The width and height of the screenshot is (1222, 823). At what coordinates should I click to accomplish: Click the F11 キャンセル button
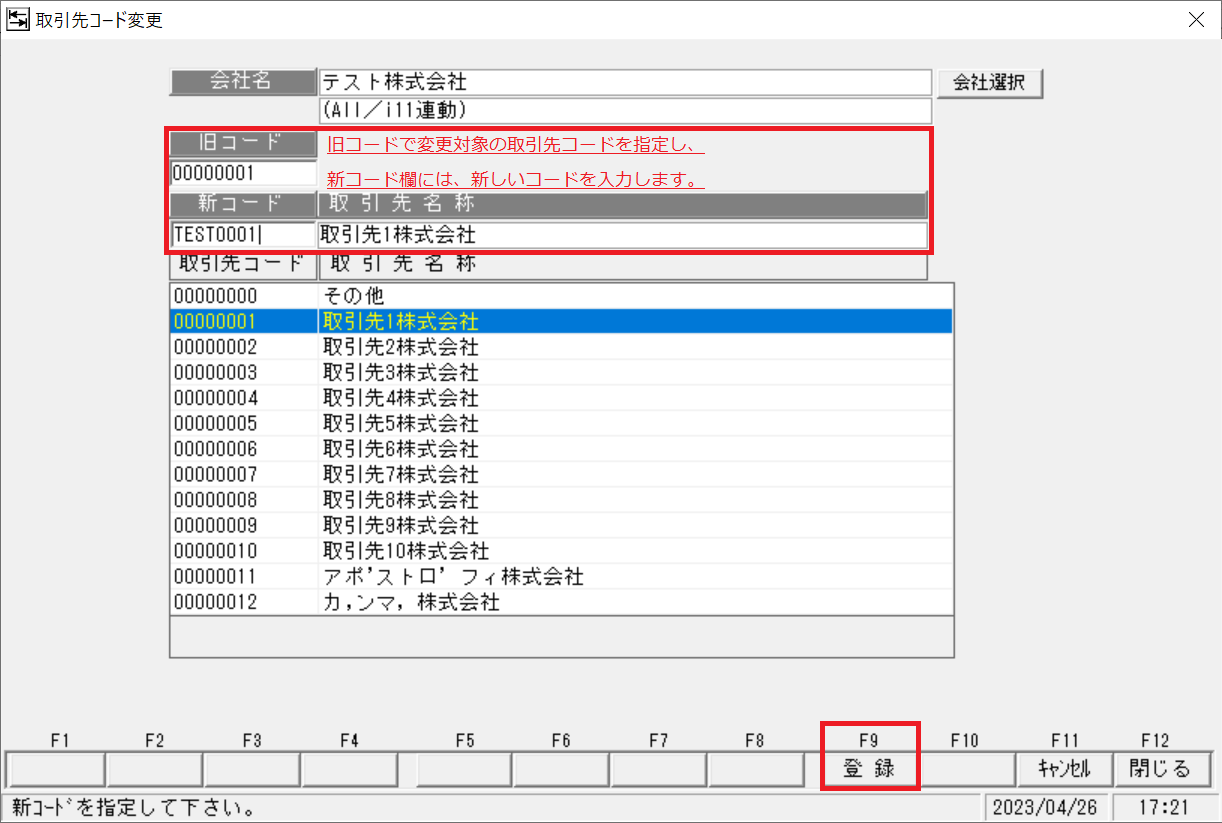(x=1064, y=769)
